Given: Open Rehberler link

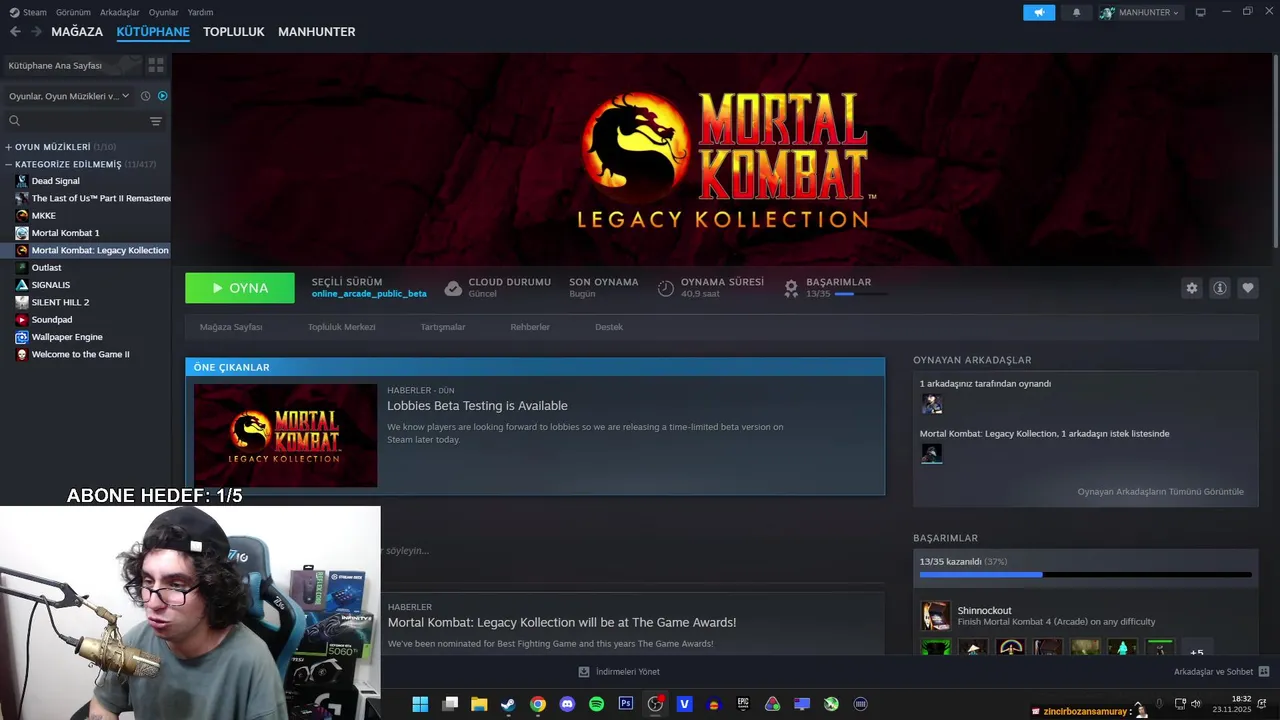Looking at the screenshot, I should tap(530, 327).
